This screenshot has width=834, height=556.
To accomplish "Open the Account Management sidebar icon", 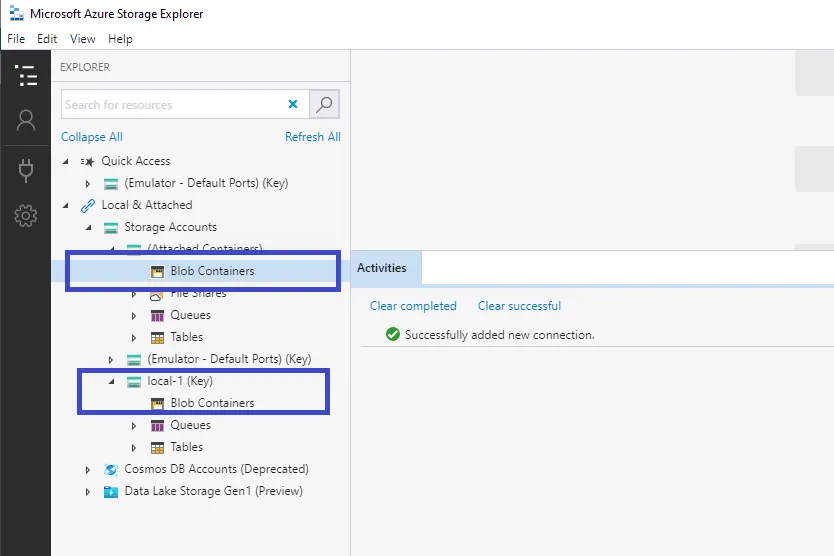I will pos(26,121).
